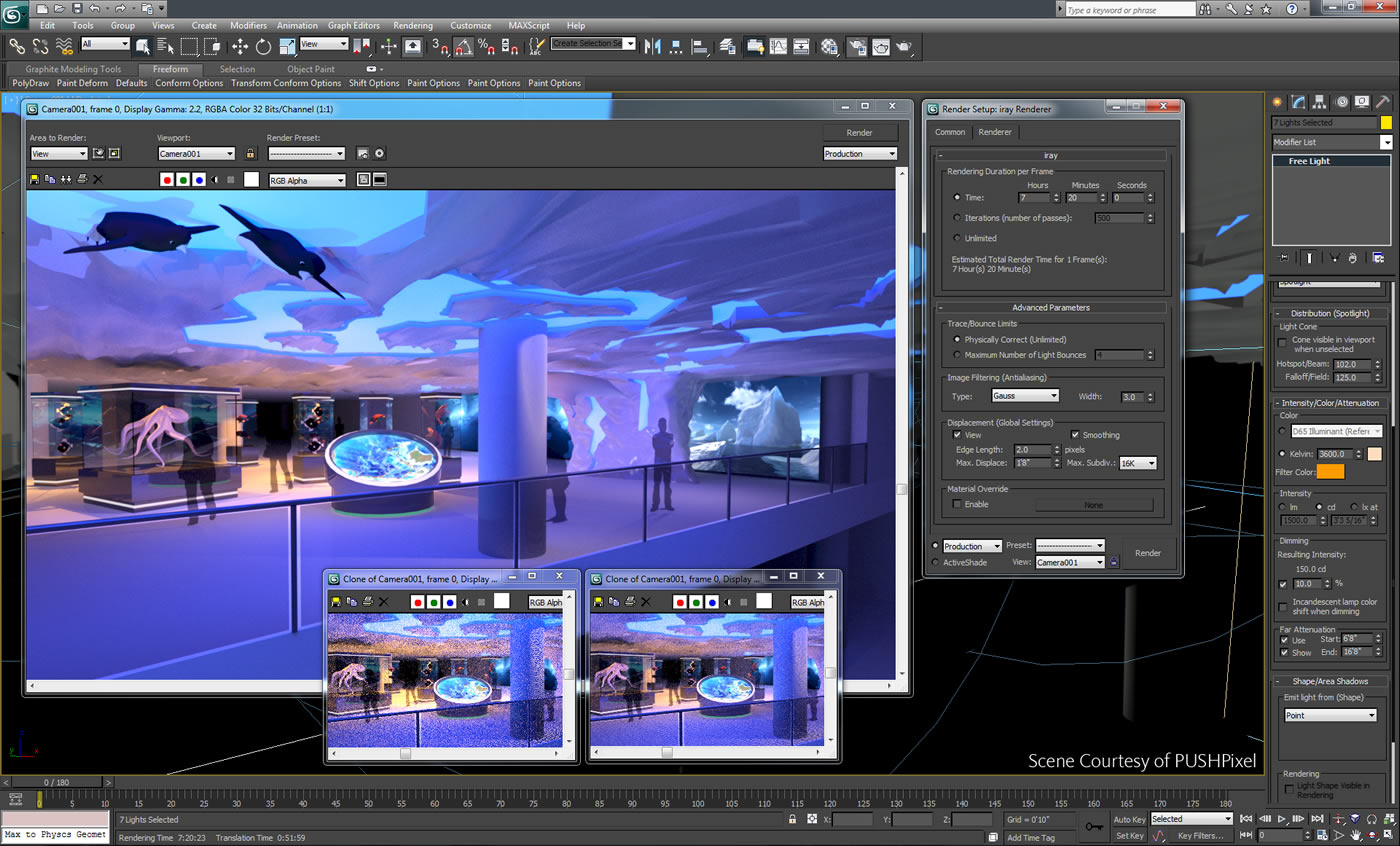Select the Iterations radio button
1400x846 pixels.
click(957, 218)
